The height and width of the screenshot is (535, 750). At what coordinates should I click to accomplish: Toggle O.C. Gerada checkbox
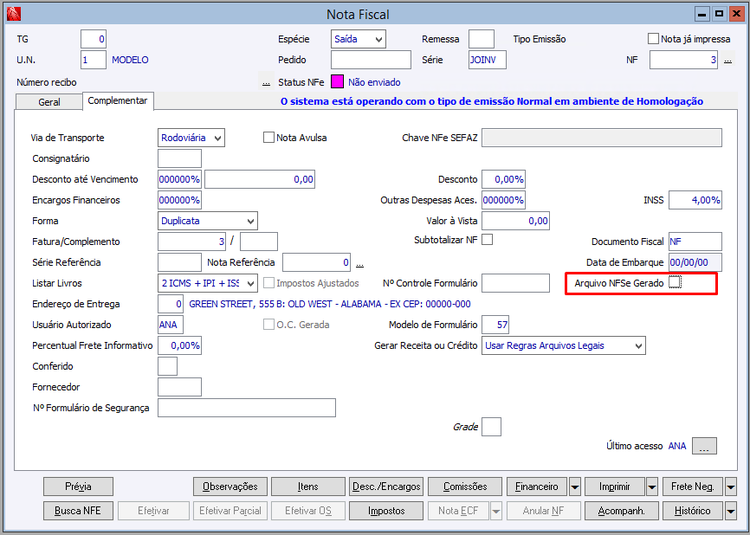click(268, 324)
